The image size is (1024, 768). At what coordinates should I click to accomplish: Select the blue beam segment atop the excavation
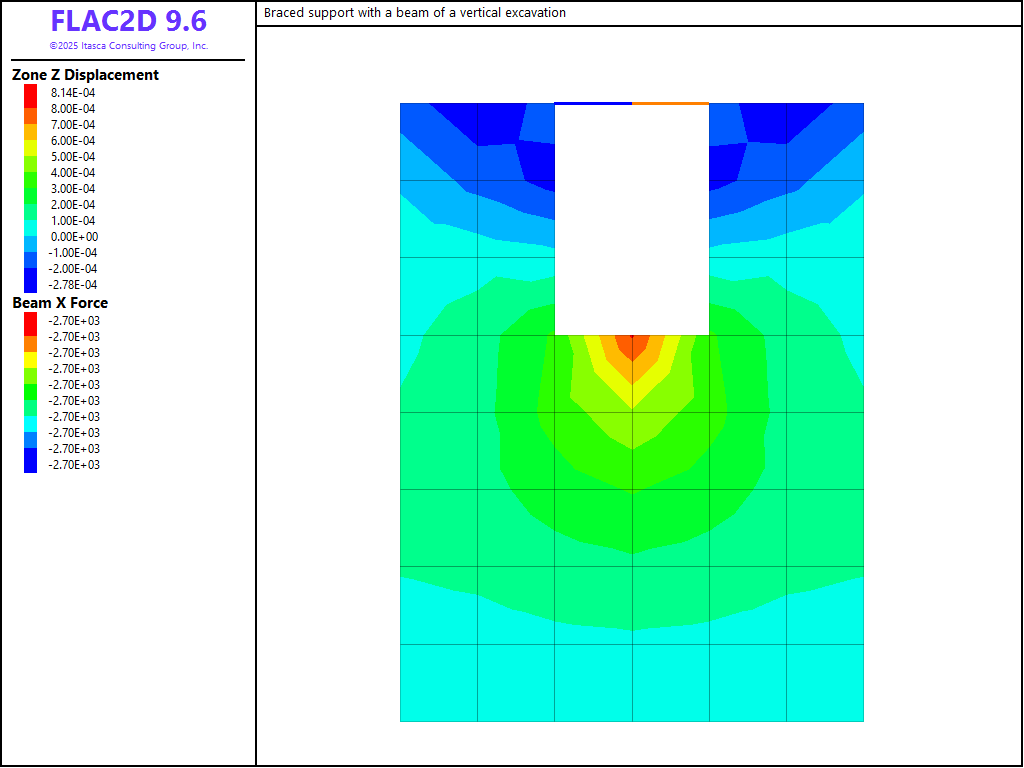click(593, 103)
